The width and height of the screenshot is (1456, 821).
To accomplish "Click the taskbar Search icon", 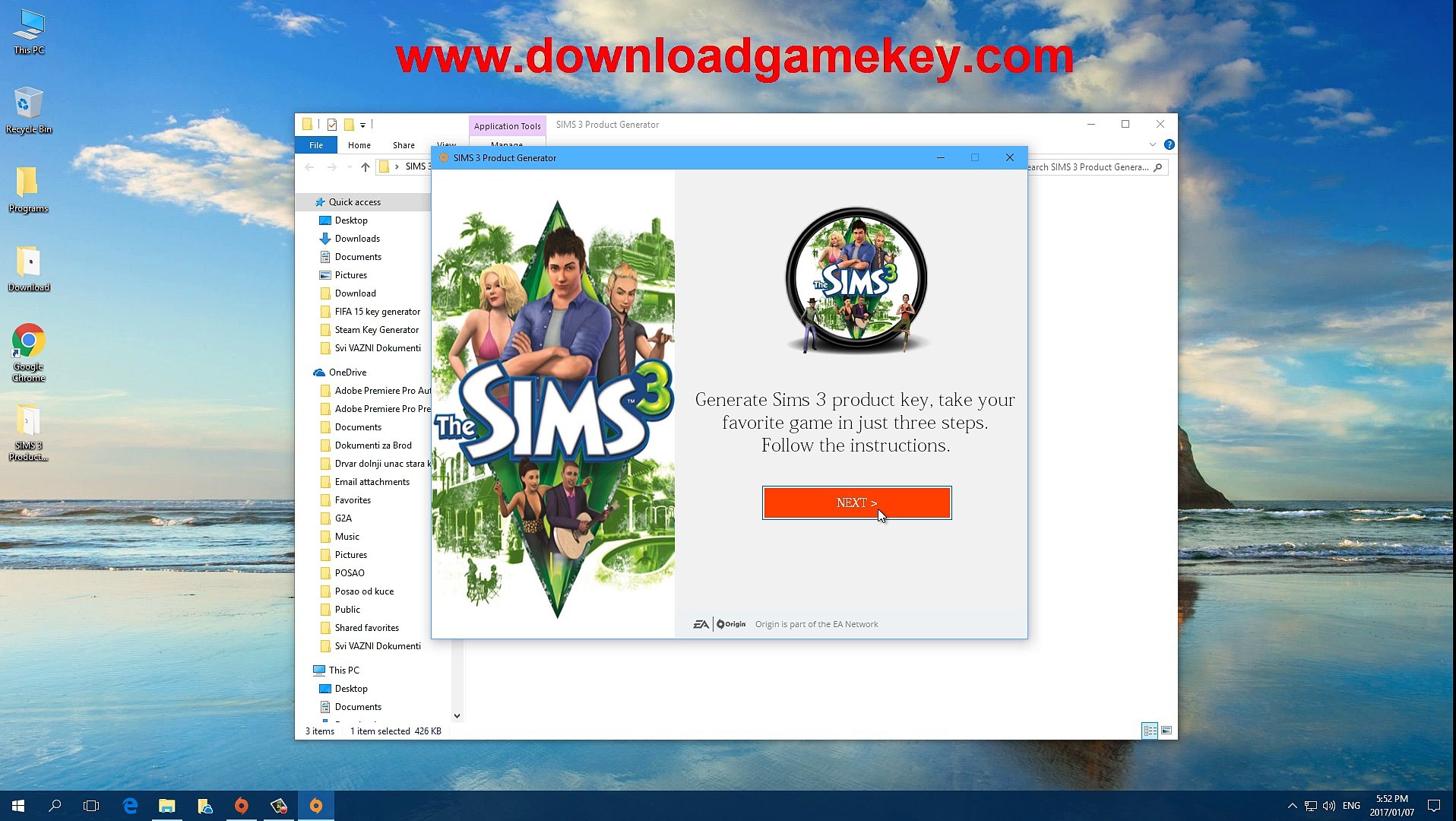I will tap(55, 806).
